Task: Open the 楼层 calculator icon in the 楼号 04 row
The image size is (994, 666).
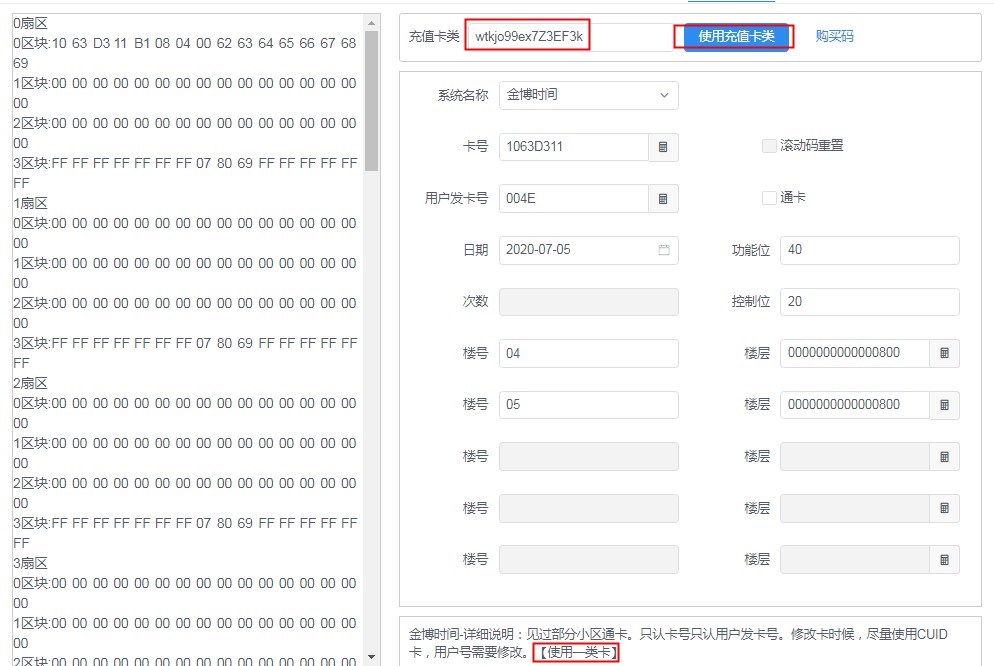Action: point(944,354)
